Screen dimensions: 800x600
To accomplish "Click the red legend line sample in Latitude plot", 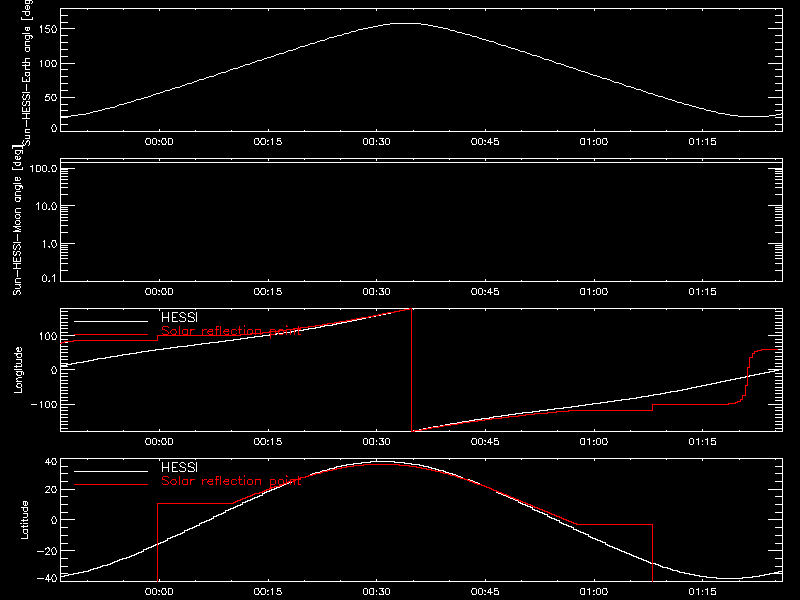I will point(111,485).
